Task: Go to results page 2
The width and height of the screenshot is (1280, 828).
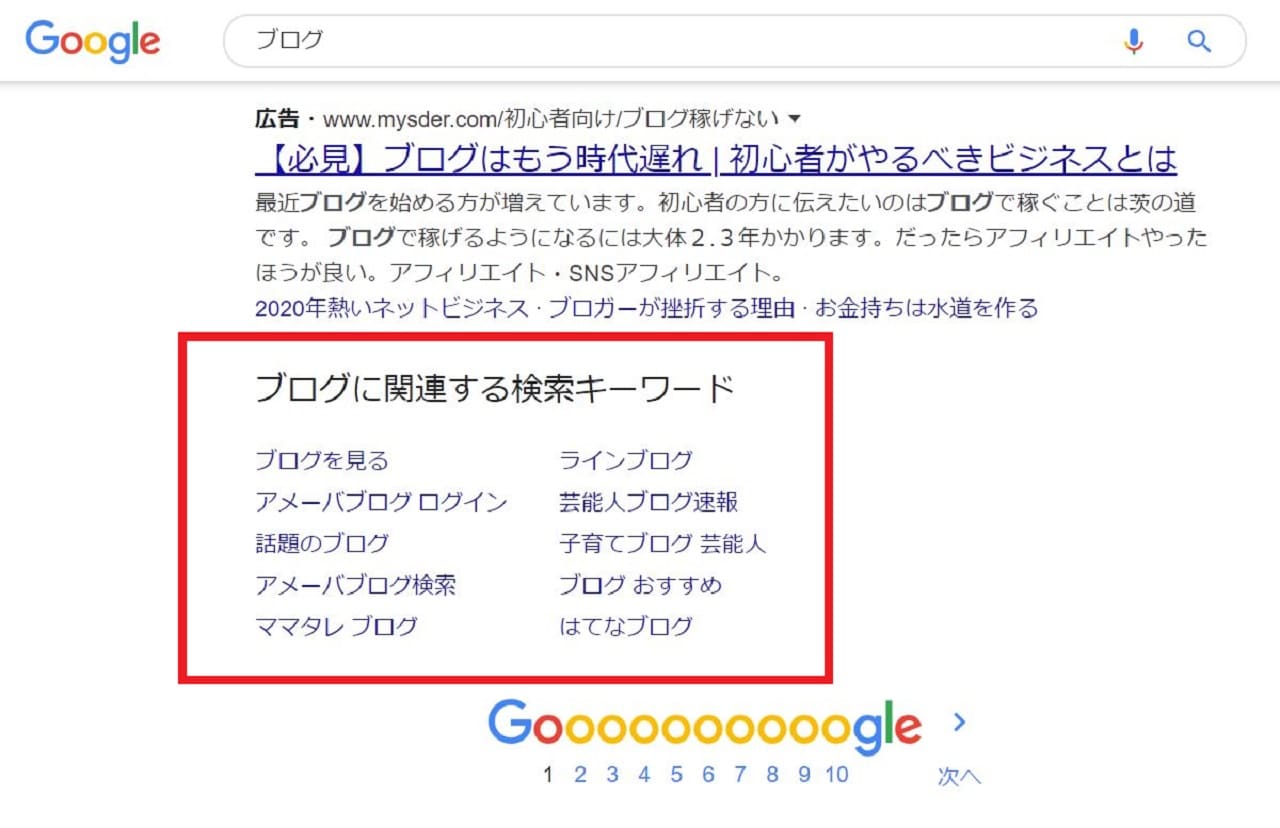Action: [580, 774]
